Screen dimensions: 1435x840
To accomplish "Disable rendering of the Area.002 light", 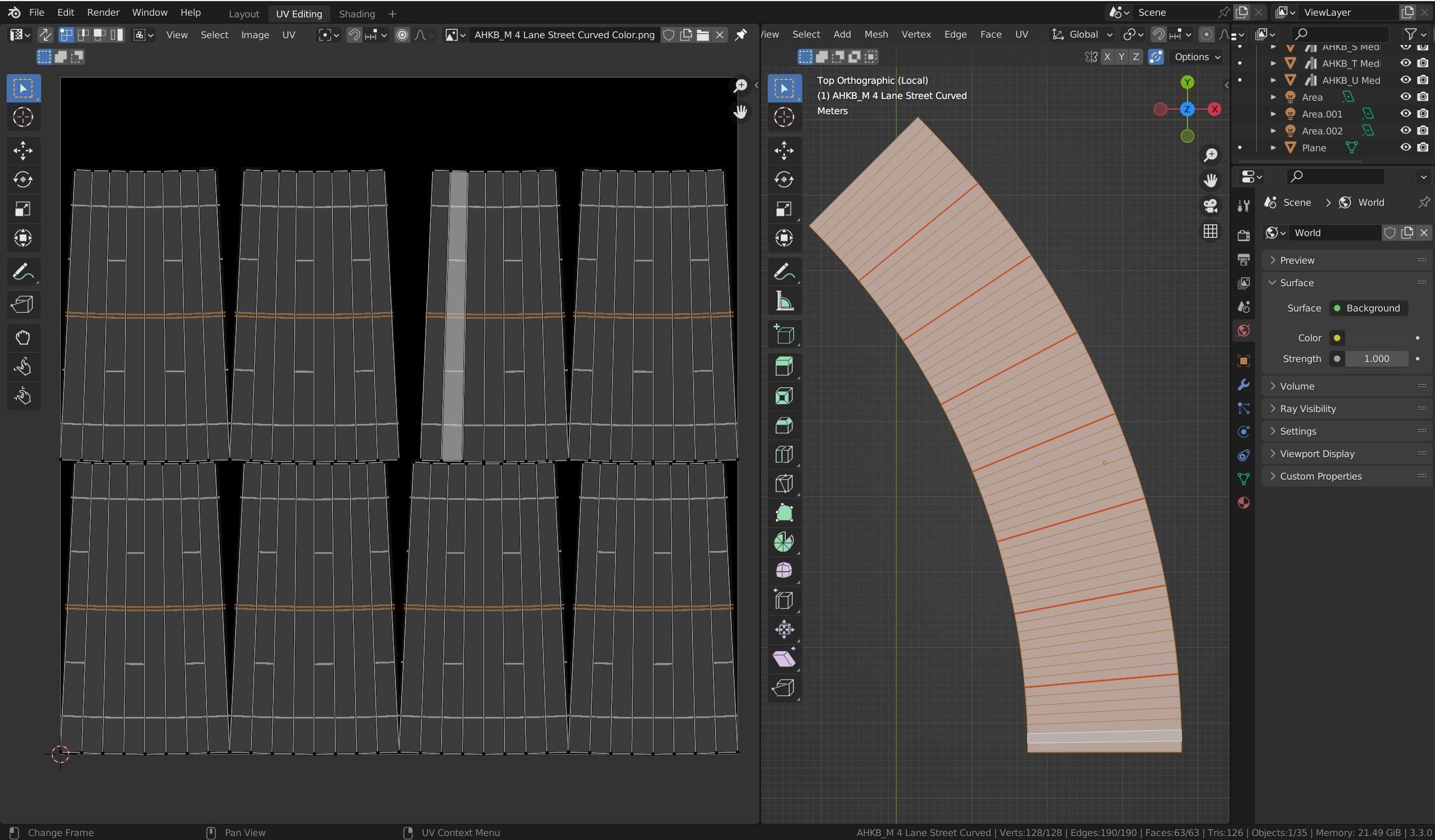I will [1423, 130].
